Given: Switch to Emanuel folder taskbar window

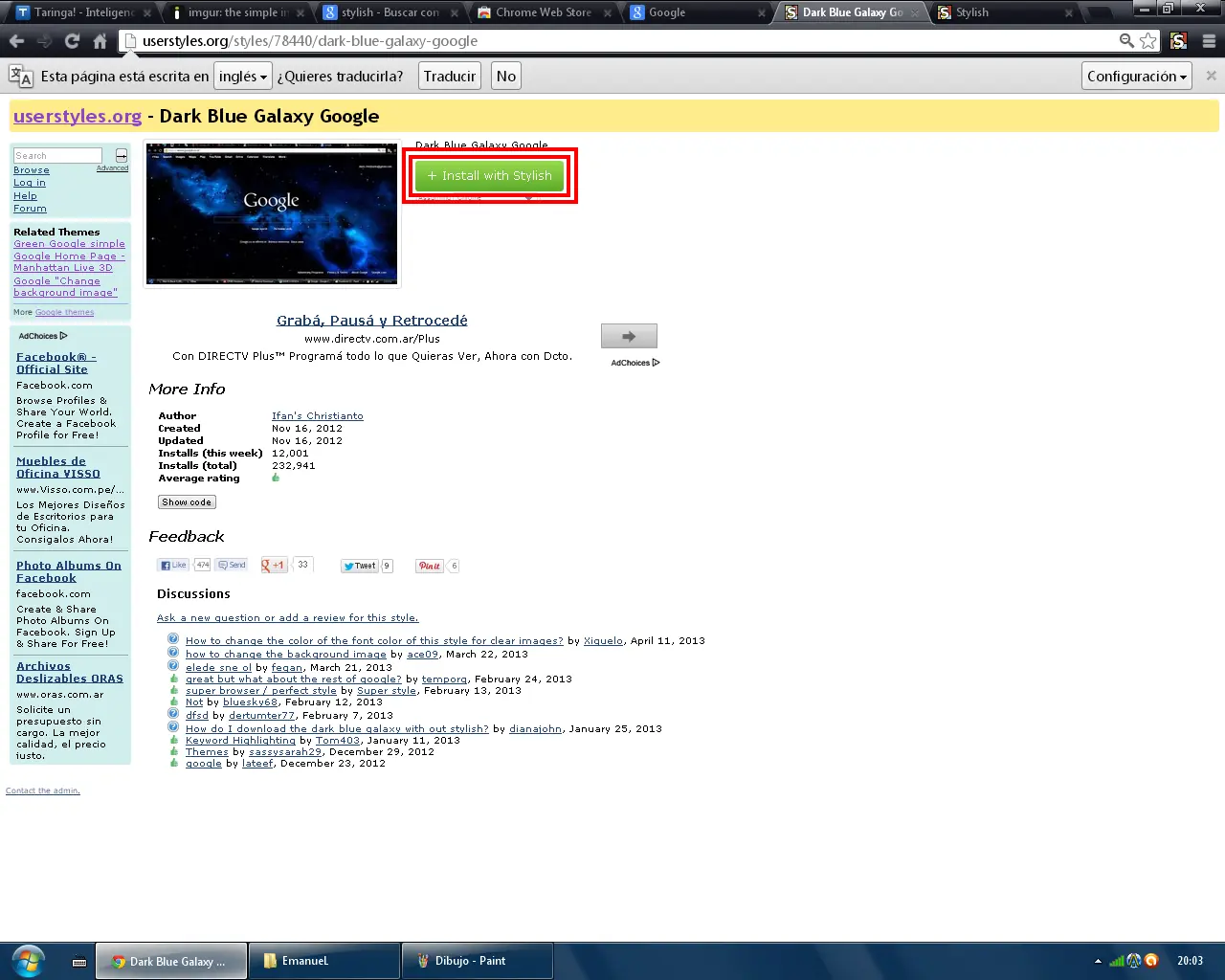Looking at the screenshot, I should pos(324,961).
